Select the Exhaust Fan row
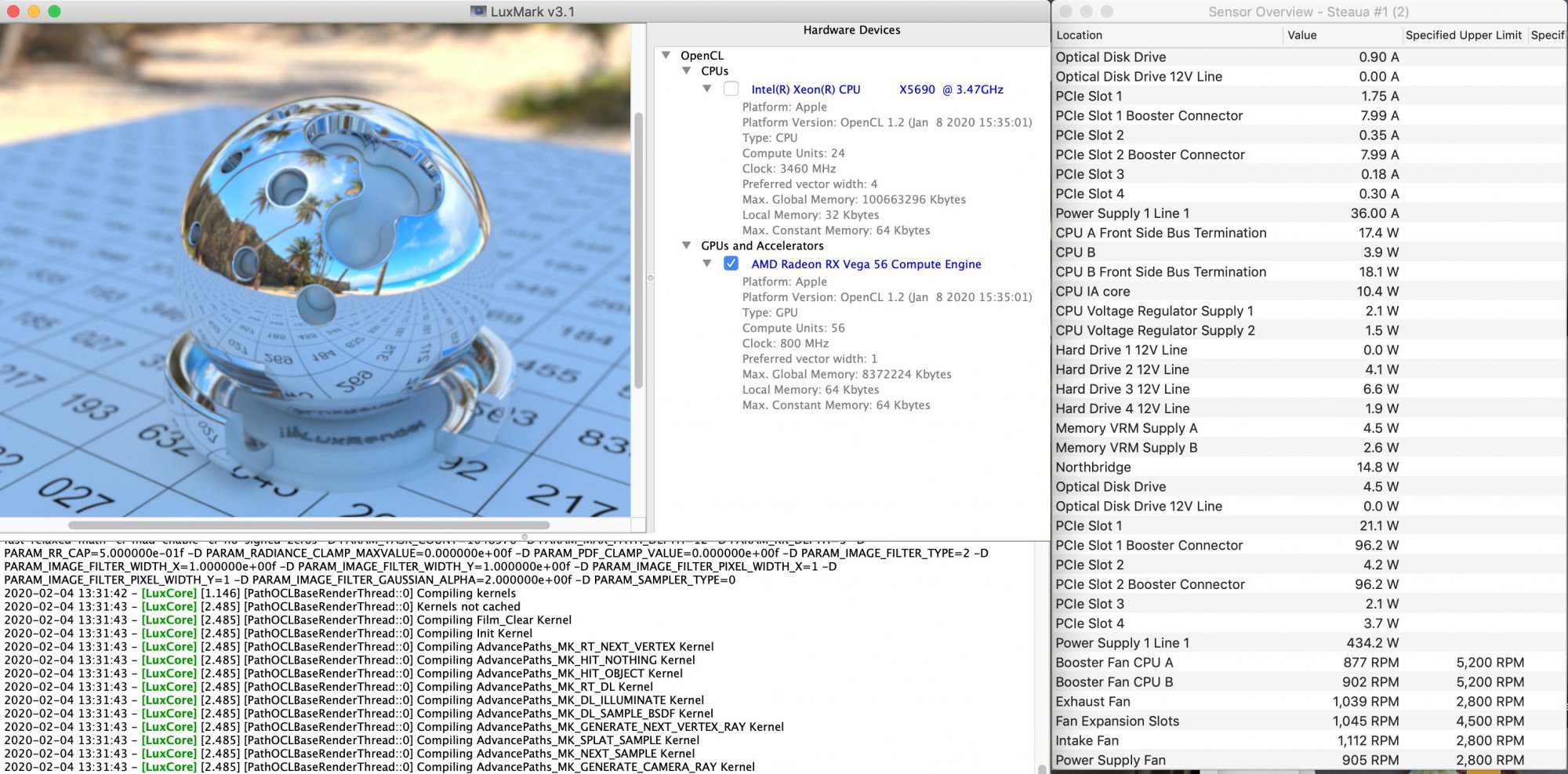This screenshot has height=774, width=1568. 1308,702
